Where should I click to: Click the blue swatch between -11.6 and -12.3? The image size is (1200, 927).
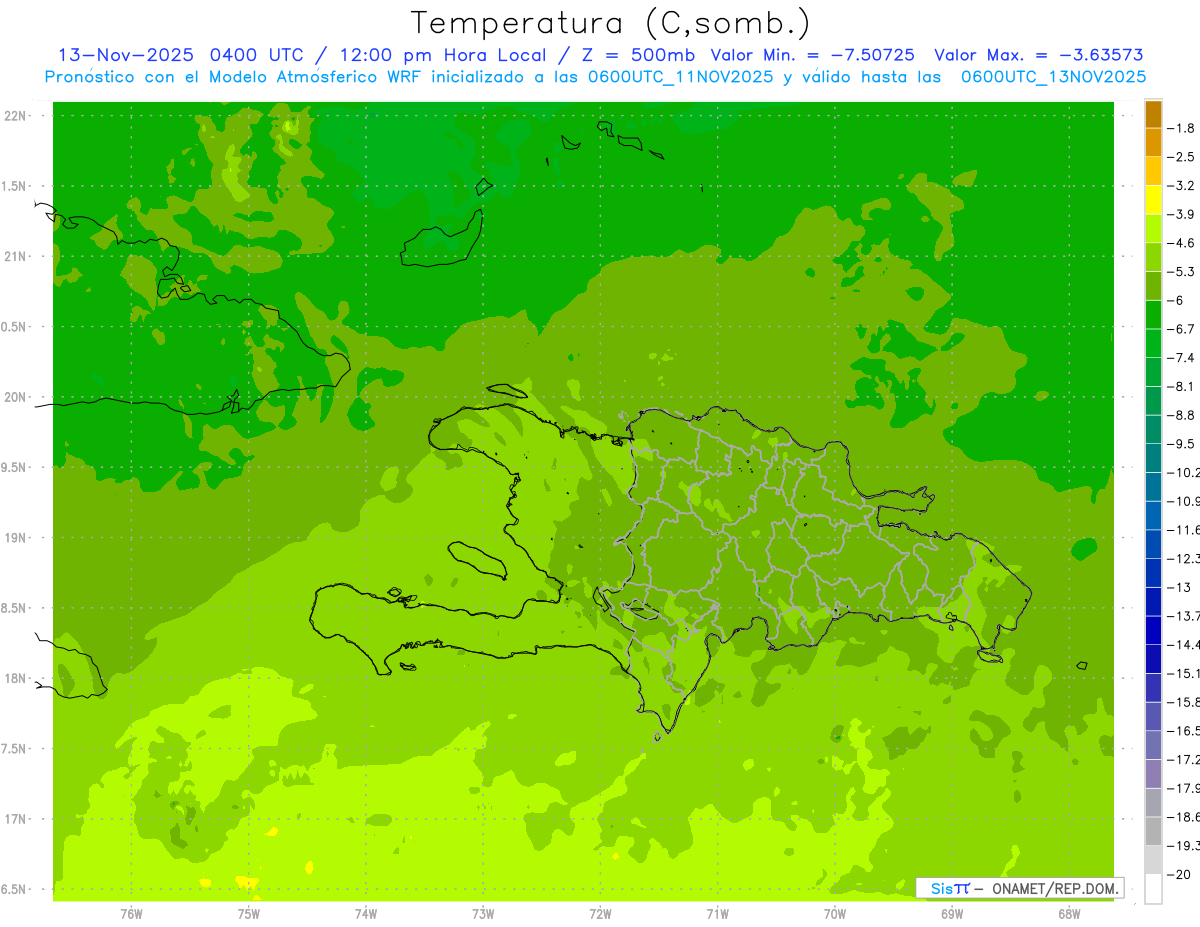click(1153, 544)
